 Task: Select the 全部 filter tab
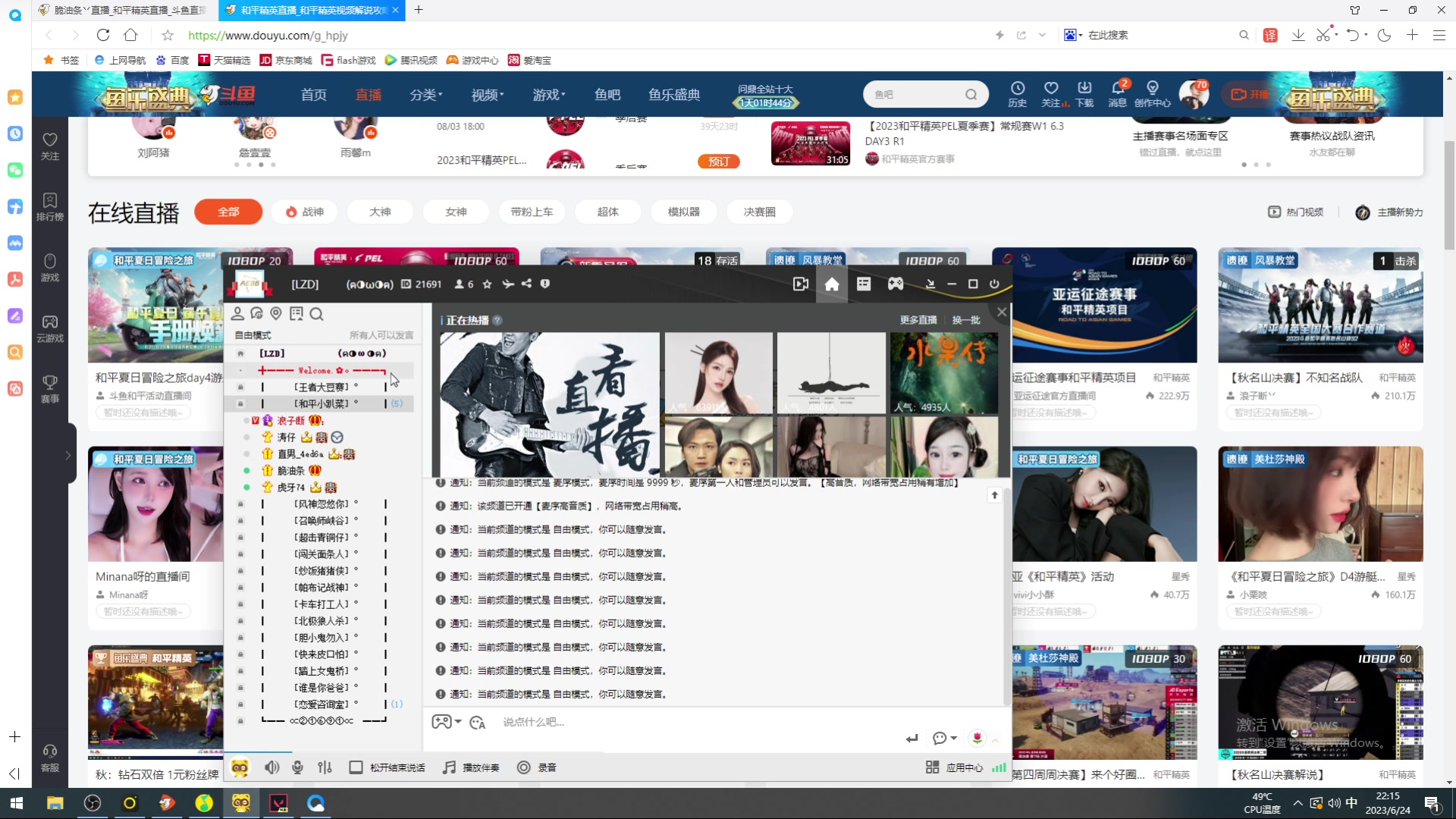tap(228, 212)
